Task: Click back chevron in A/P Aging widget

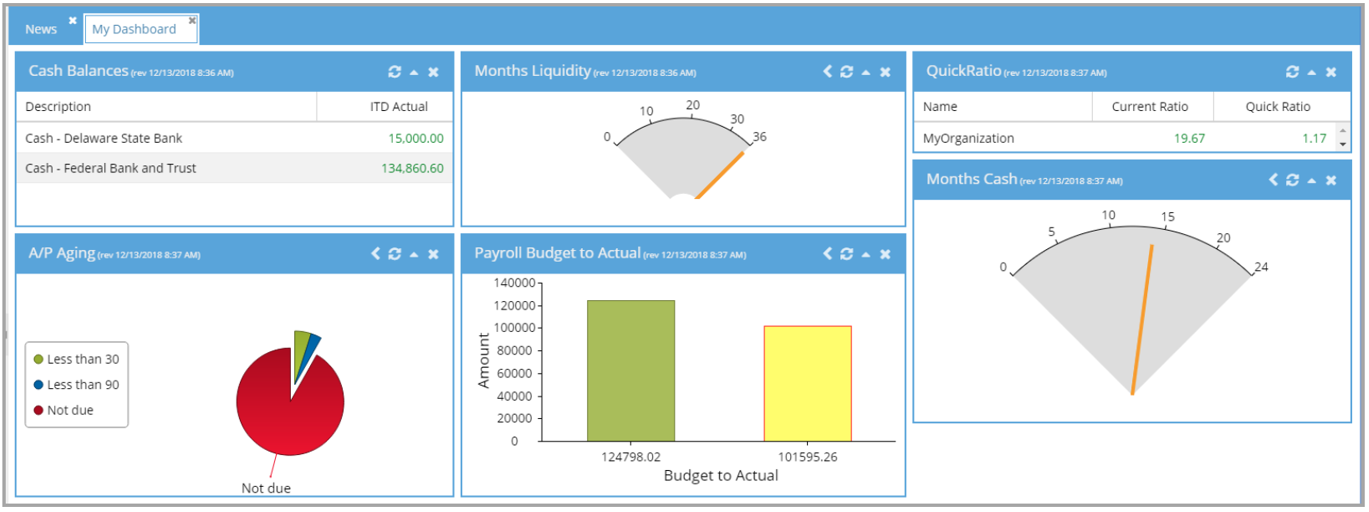Action: (x=375, y=254)
